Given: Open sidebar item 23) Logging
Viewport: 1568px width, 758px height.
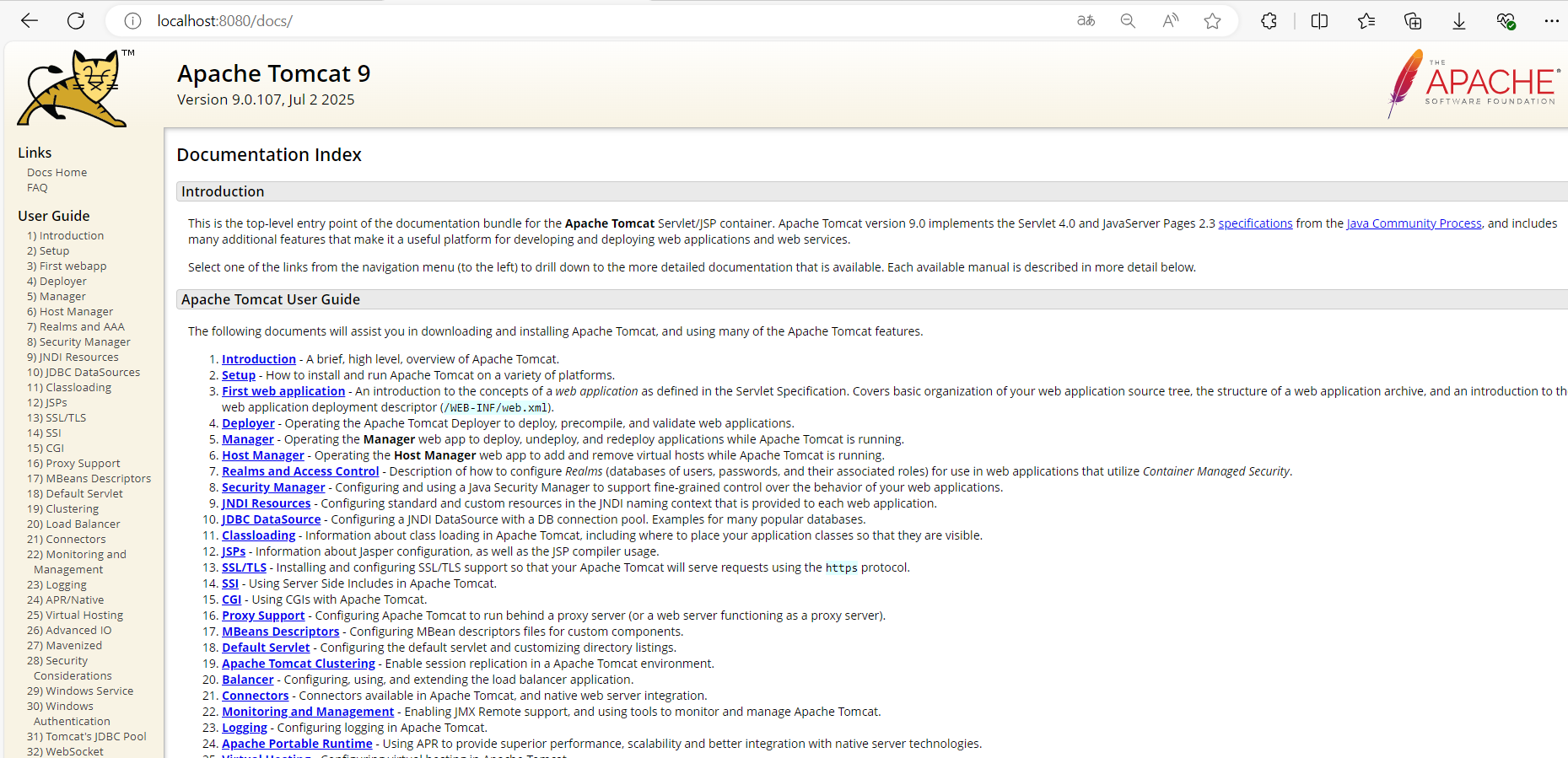Looking at the screenshot, I should 57,584.
